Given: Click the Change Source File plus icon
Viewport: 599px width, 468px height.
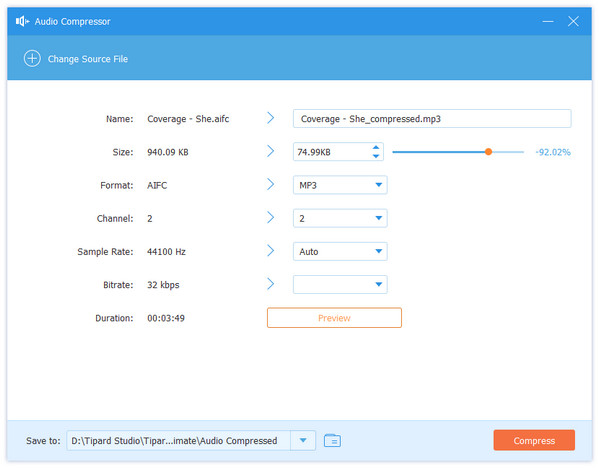Looking at the screenshot, I should [x=32, y=59].
